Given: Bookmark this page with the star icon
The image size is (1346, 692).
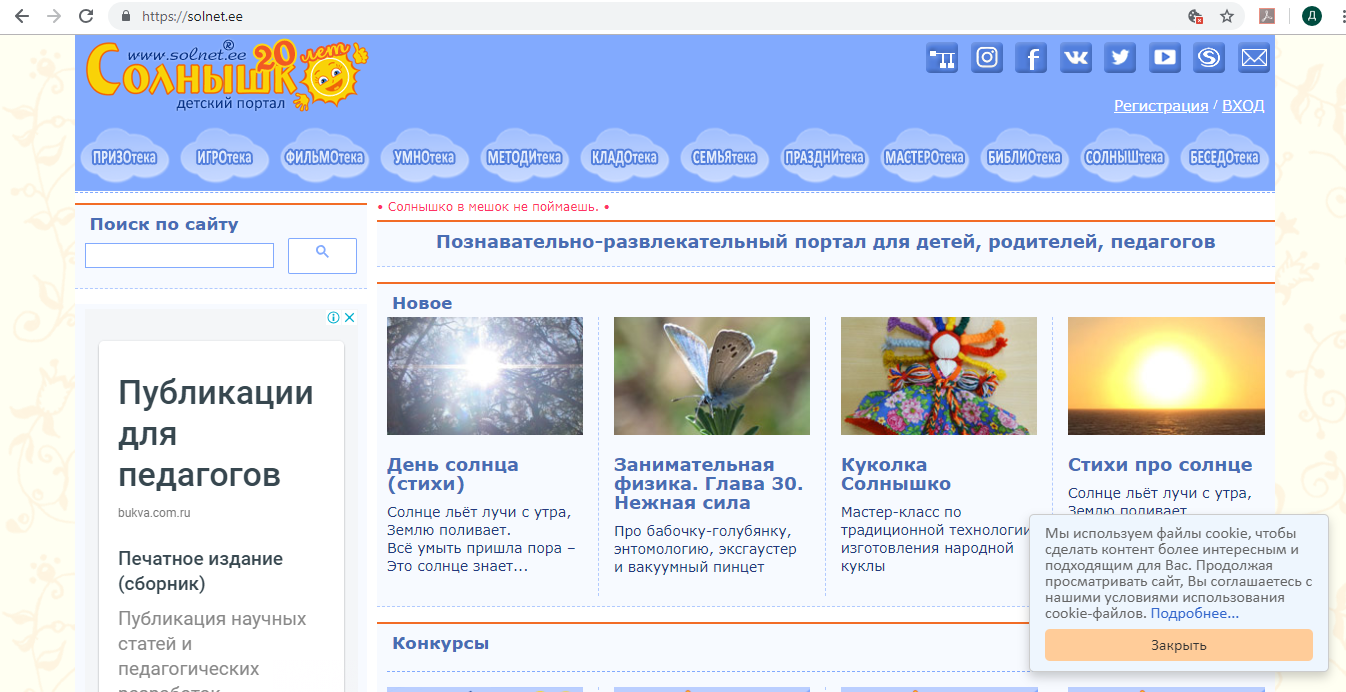Looking at the screenshot, I should point(1226,16).
